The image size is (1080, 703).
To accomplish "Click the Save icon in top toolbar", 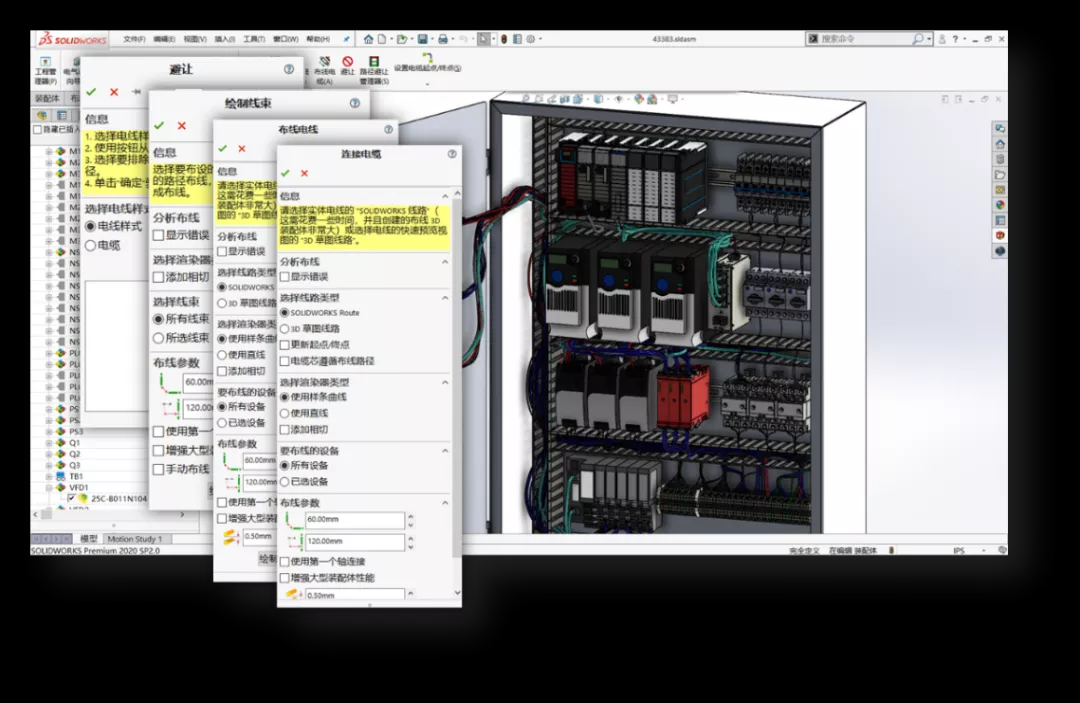I will pos(423,39).
